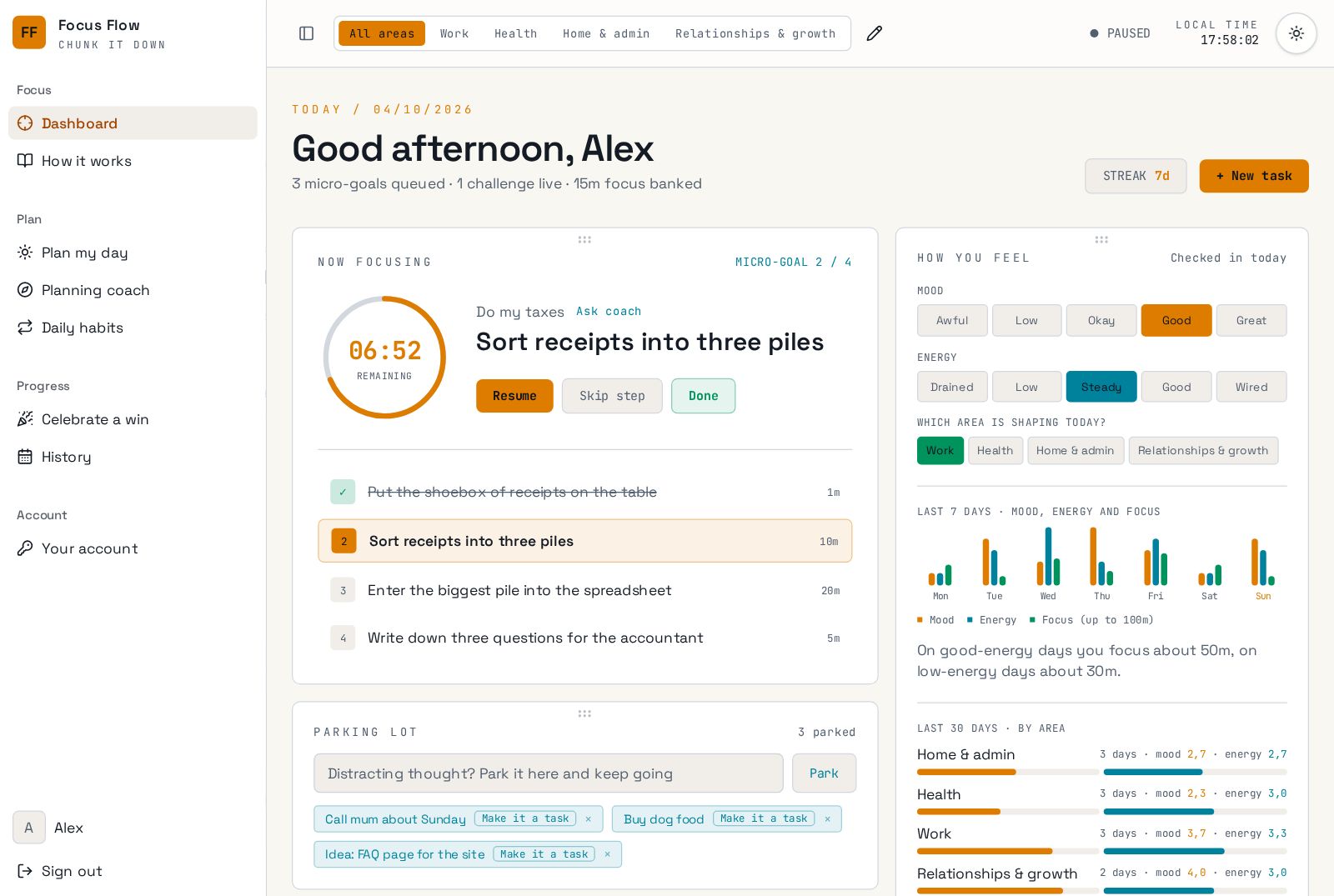Click the Sun bars in 7-day chart
The height and width of the screenshot is (896, 1334).
1262,562
